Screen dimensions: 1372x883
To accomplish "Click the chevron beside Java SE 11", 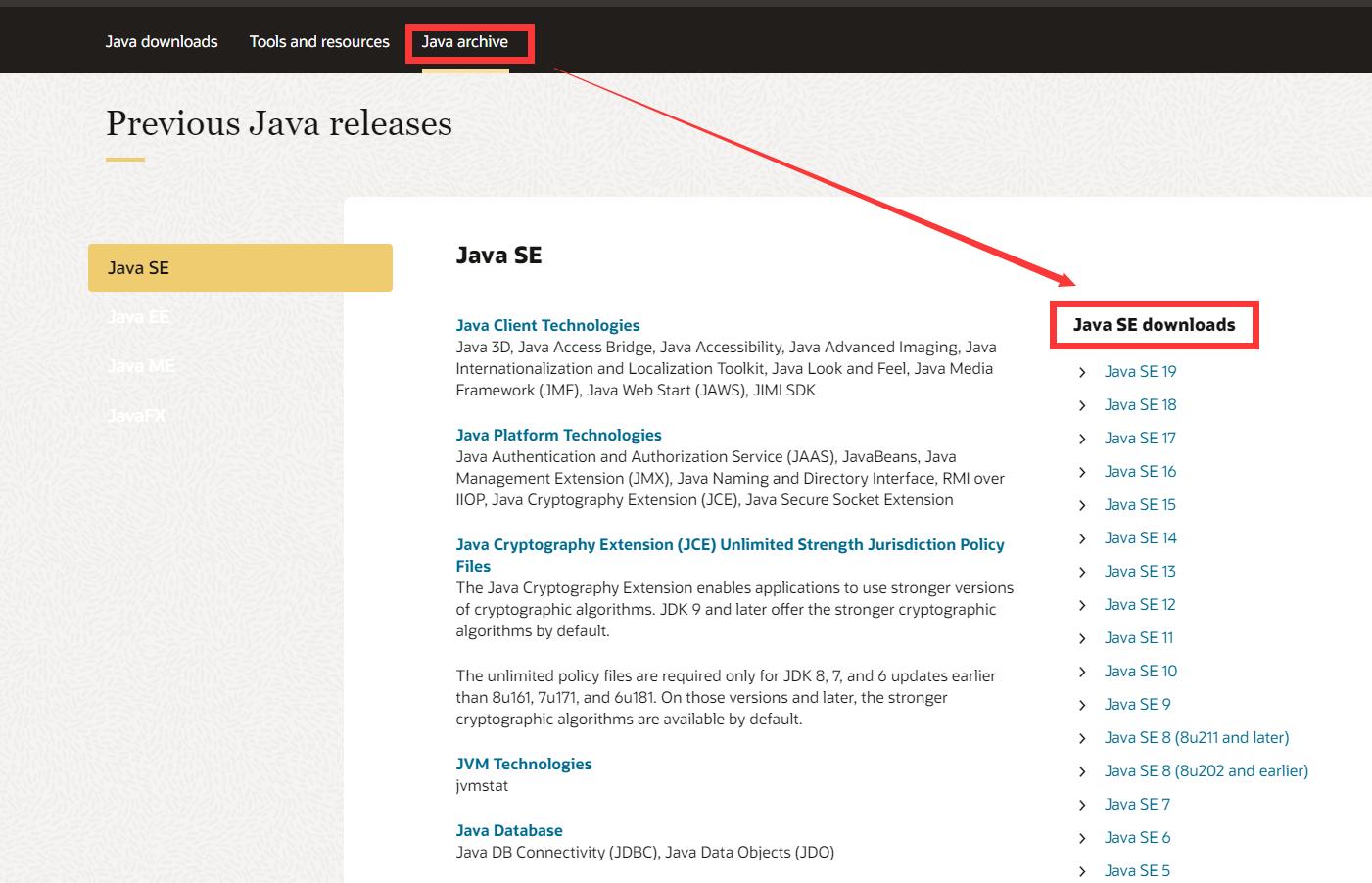I will (1082, 638).
